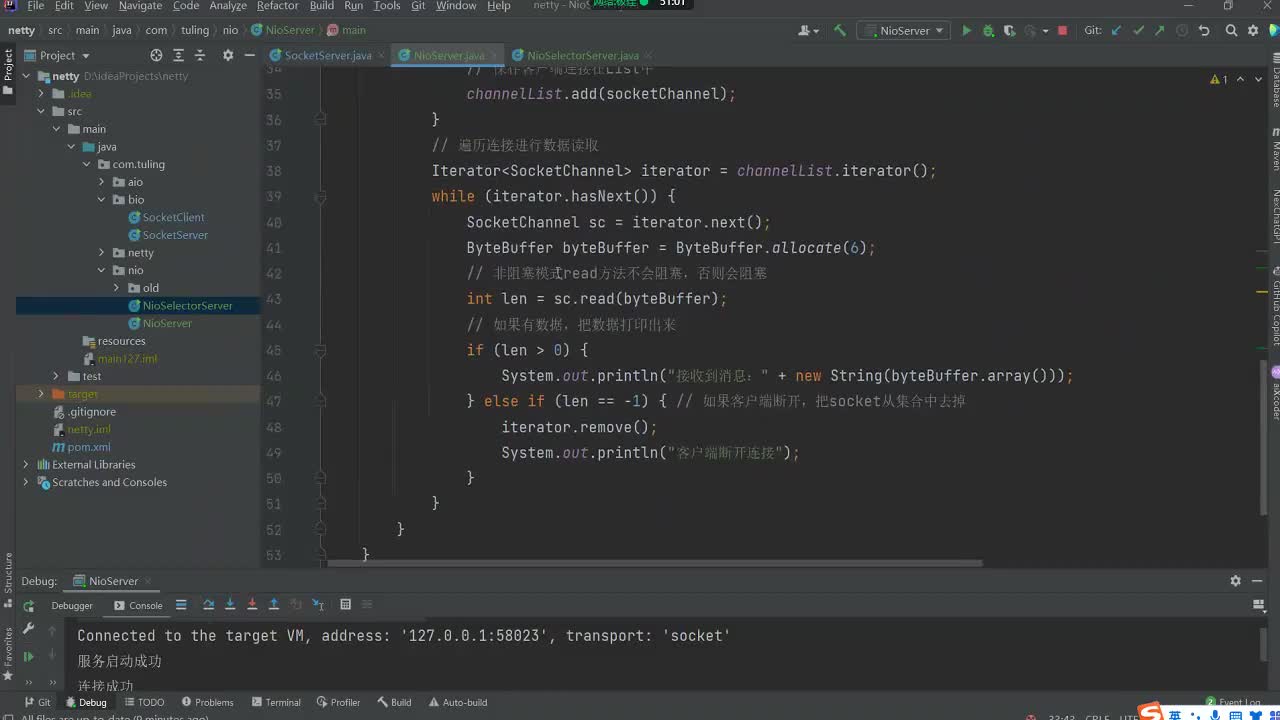This screenshot has width=1280, height=720.
Task: Open the NioServer run configuration dropdown
Action: click(904, 31)
